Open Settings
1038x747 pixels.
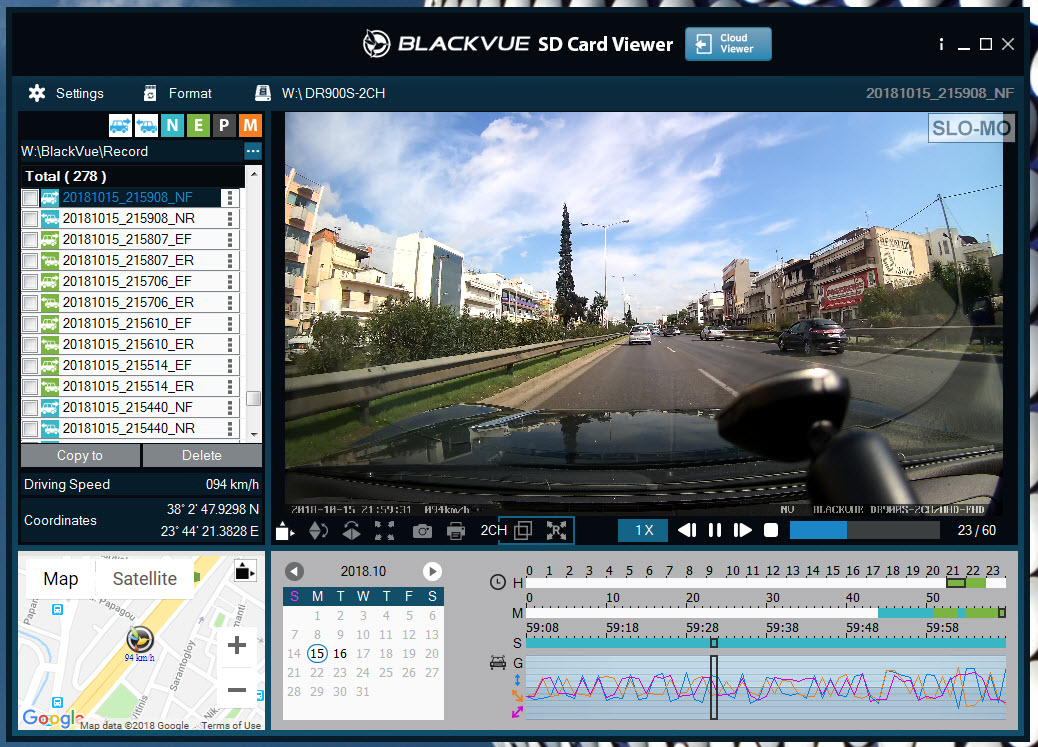(66, 93)
